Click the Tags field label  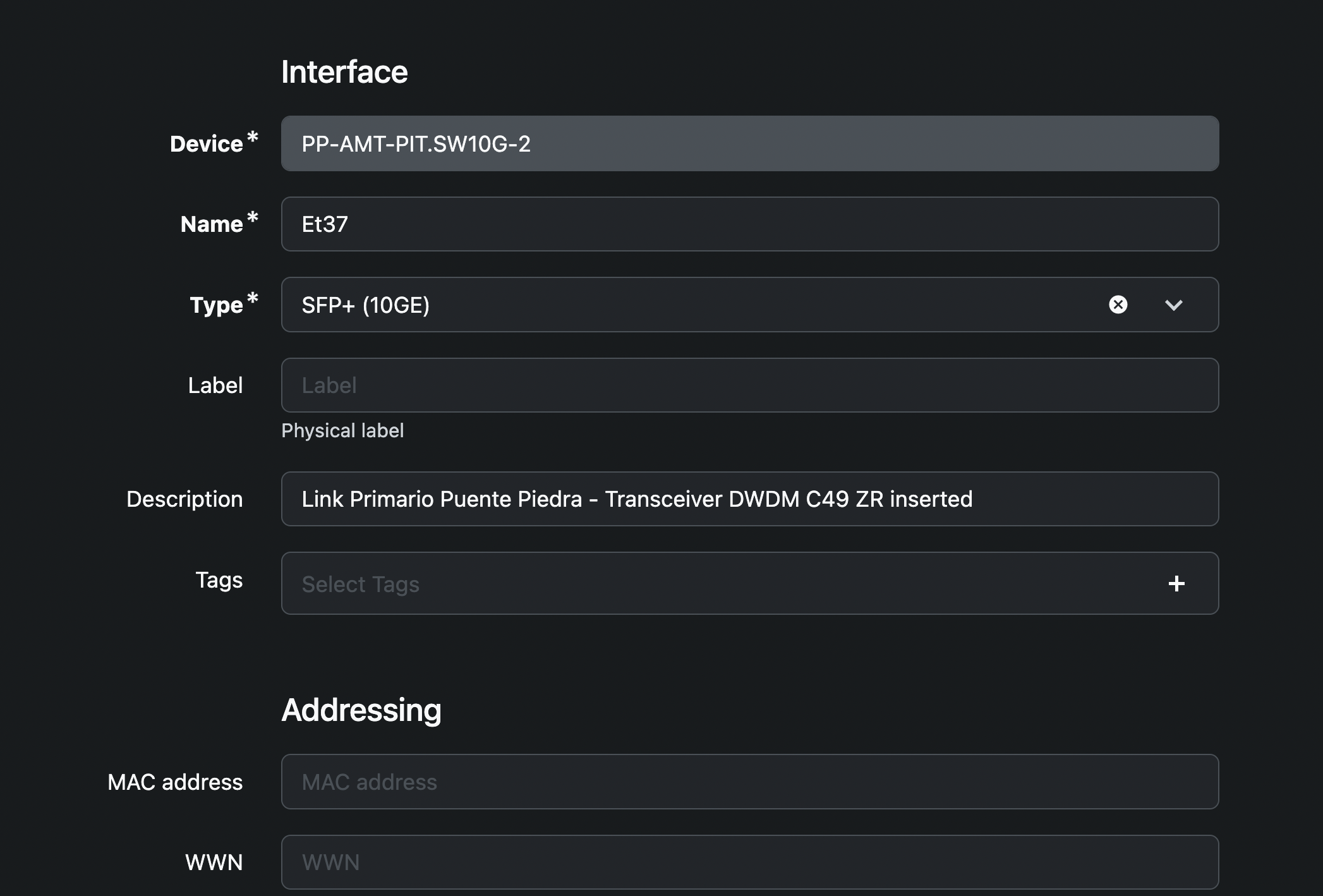pos(219,580)
